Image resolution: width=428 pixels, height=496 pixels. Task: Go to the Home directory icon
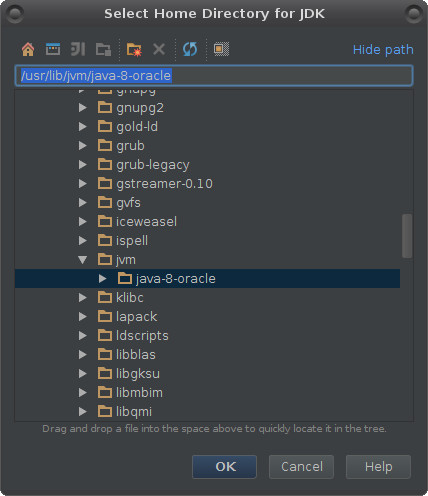[x=28, y=49]
